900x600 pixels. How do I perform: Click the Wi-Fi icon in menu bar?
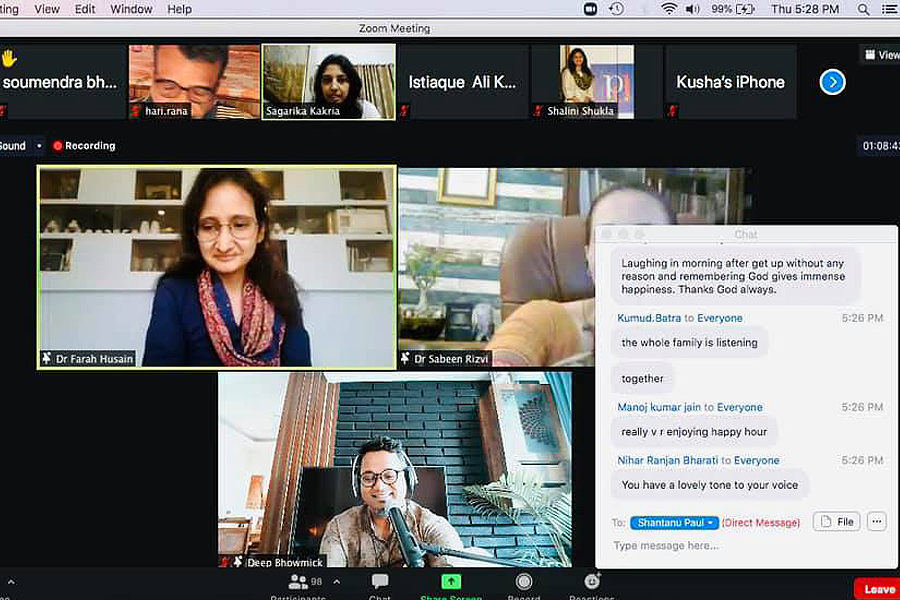coord(668,9)
